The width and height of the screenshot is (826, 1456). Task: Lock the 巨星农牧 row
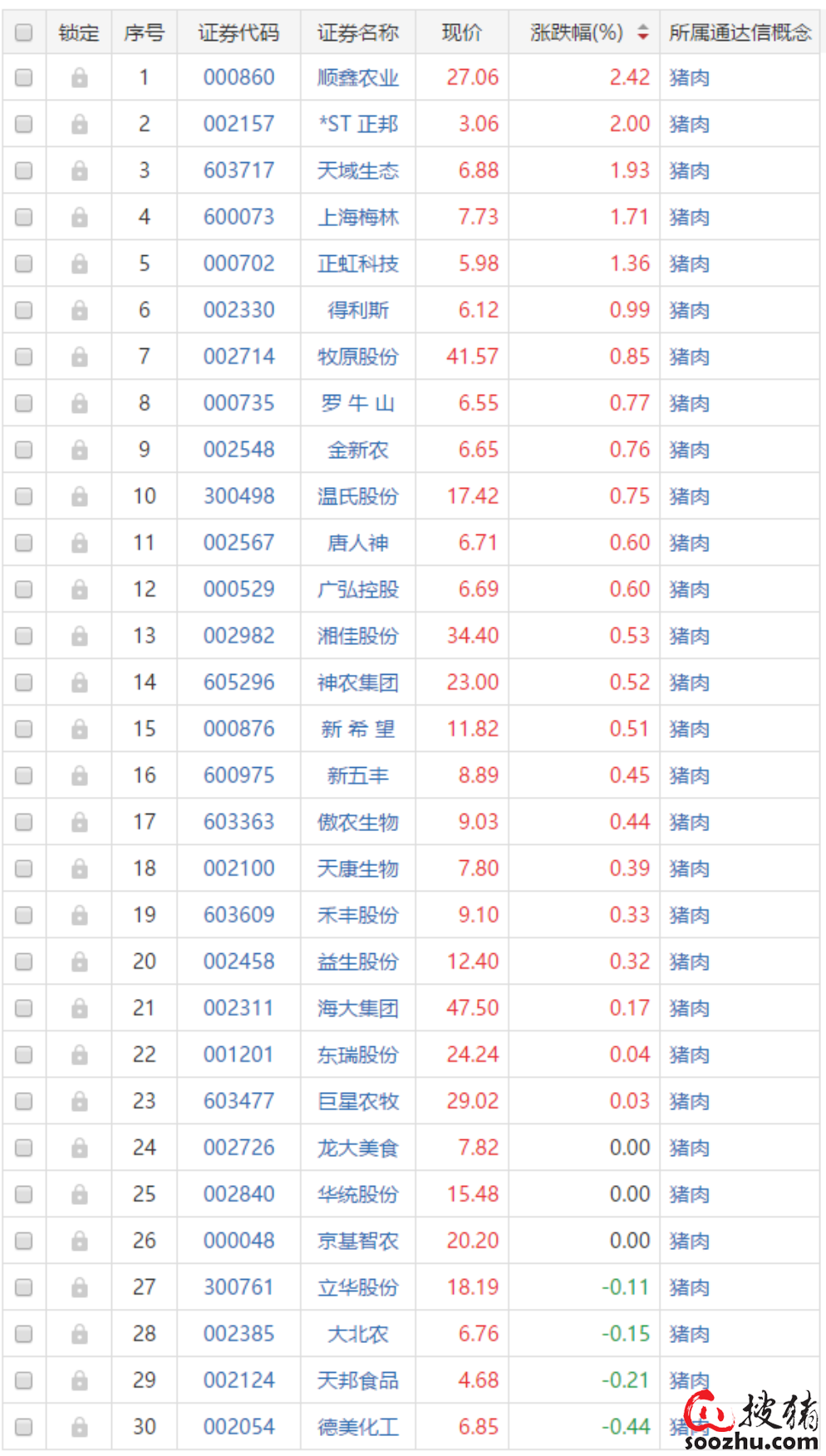79,1102
